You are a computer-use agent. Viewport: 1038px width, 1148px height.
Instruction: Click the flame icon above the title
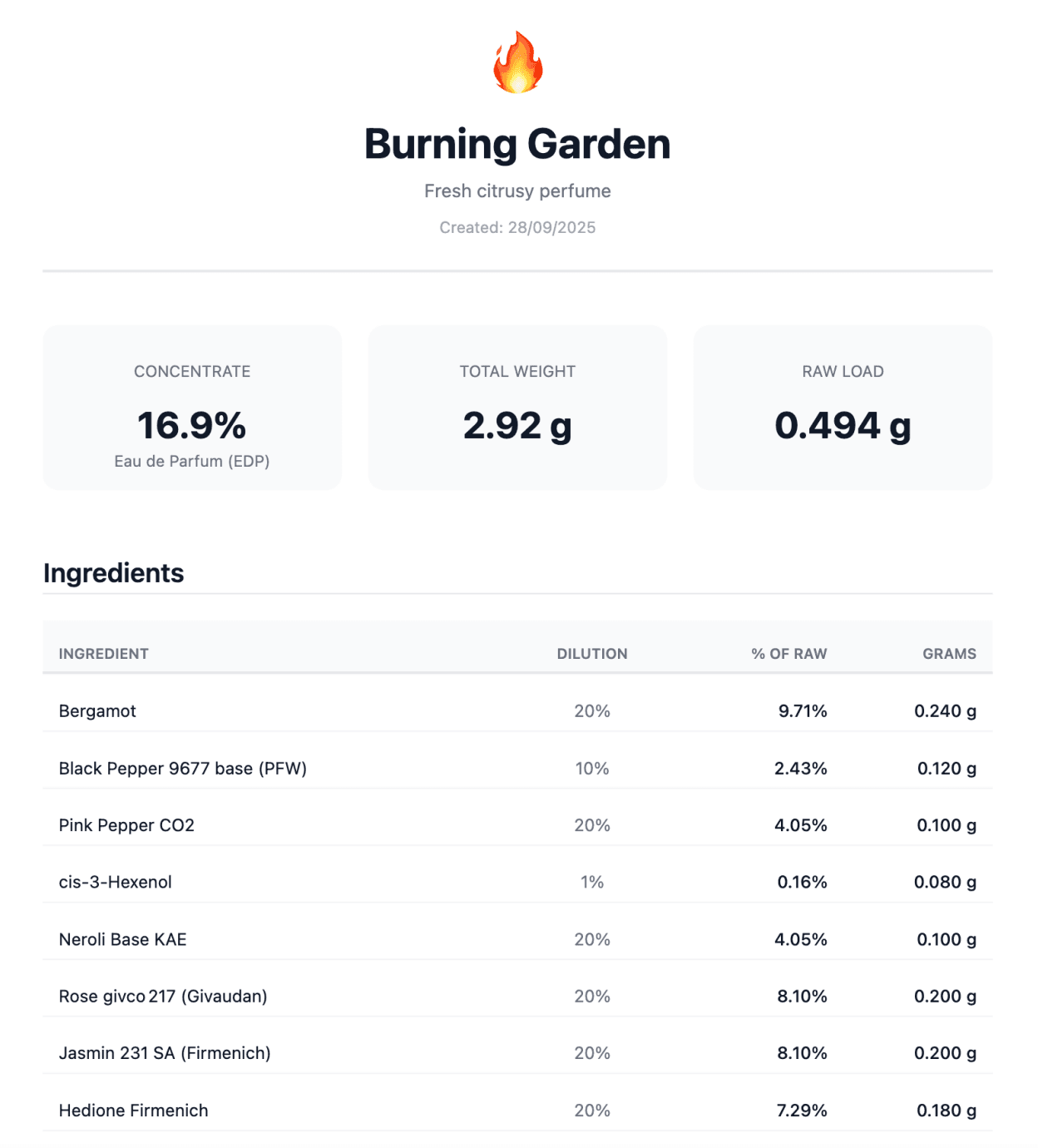point(517,62)
